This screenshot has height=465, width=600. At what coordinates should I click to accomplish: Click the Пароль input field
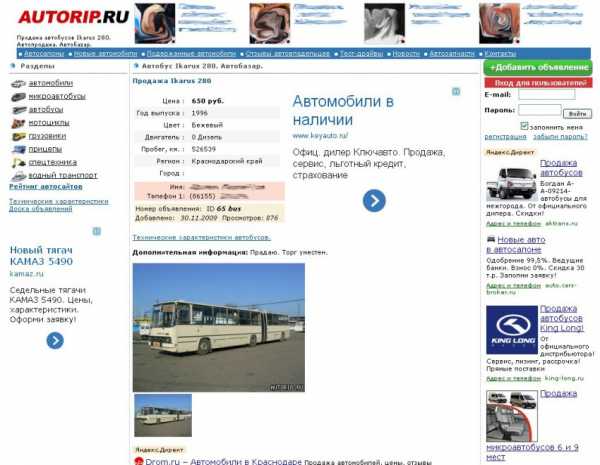pos(540,110)
